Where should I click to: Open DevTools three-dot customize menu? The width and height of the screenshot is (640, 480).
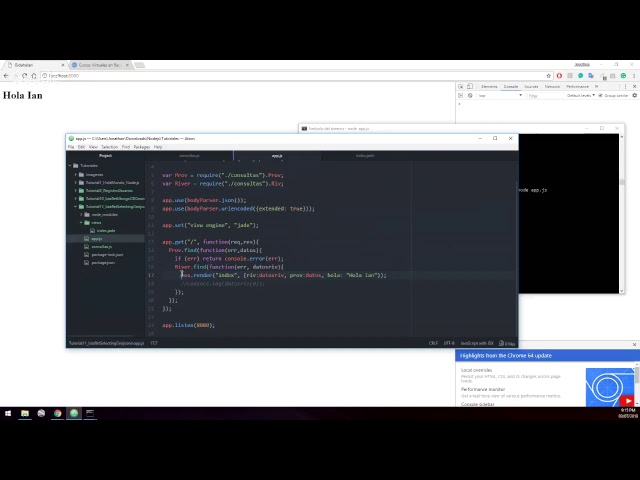pos(625,87)
